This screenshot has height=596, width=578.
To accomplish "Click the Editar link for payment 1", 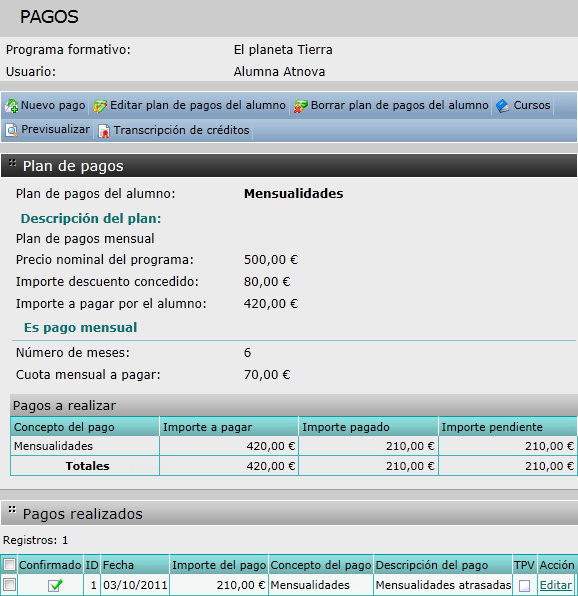I will tap(556, 585).
